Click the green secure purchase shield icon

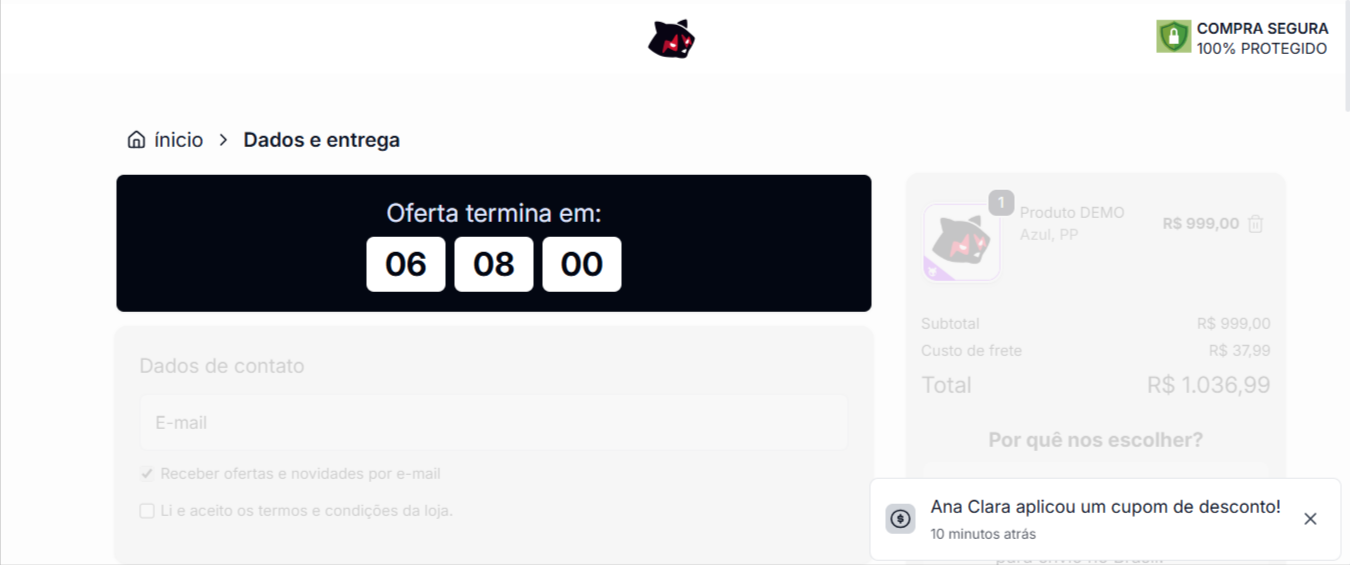[1173, 37]
